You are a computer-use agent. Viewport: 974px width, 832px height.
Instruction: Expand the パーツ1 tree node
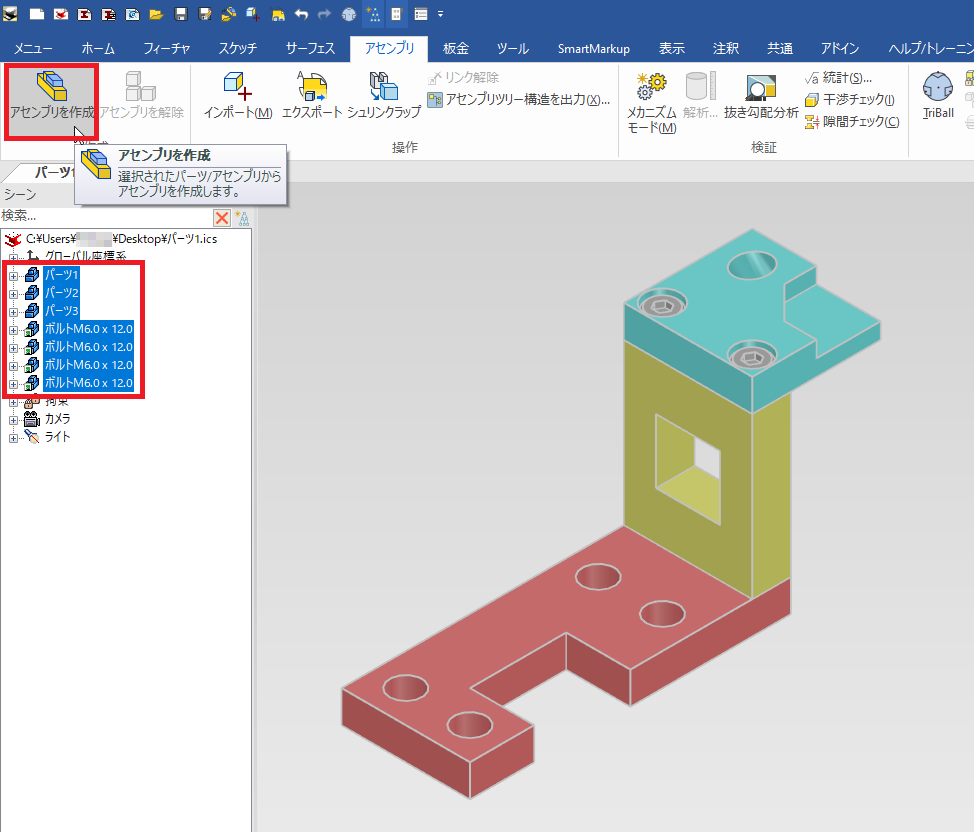14,275
